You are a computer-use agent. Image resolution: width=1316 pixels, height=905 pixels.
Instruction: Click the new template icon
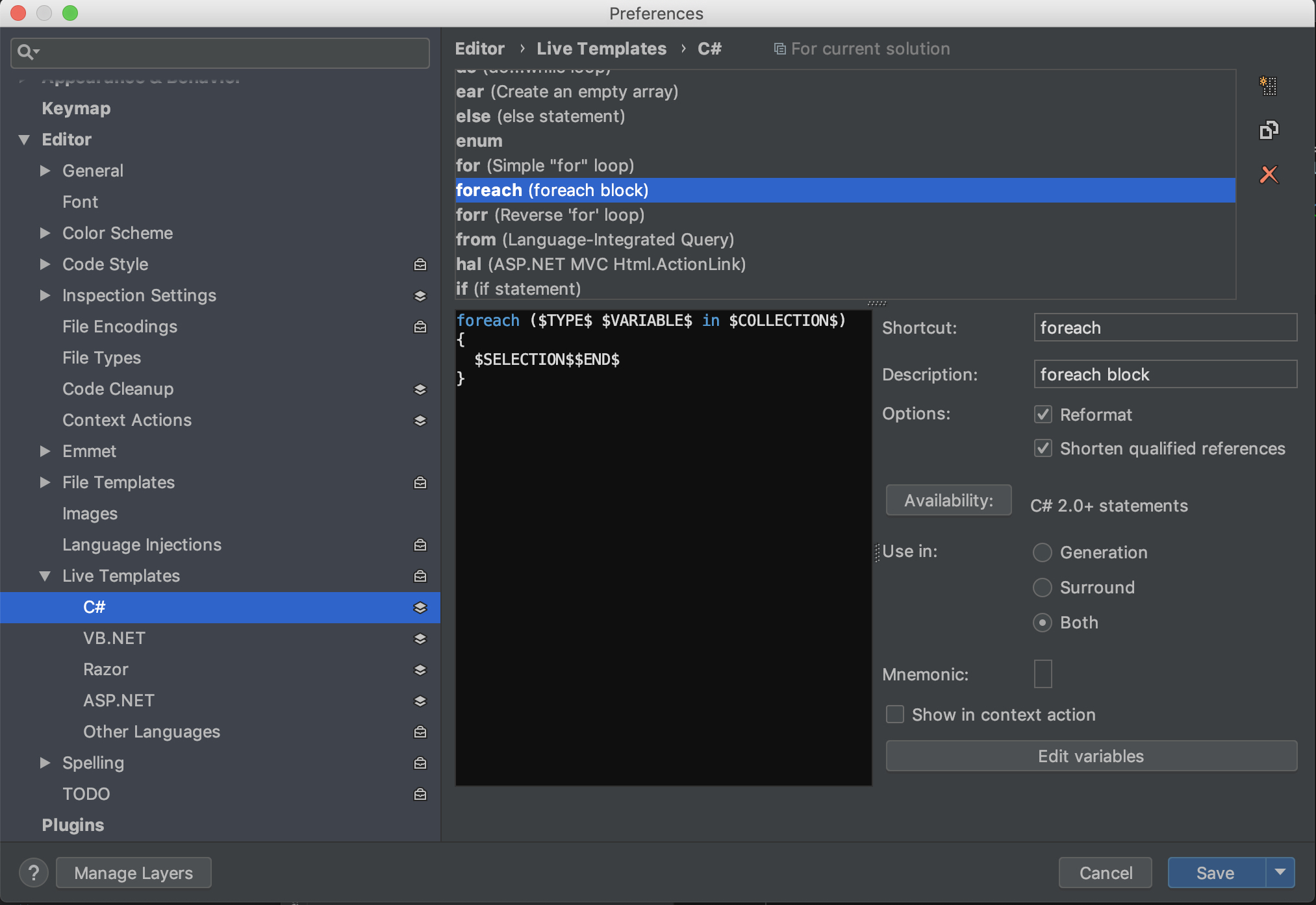pyautogui.click(x=1268, y=86)
